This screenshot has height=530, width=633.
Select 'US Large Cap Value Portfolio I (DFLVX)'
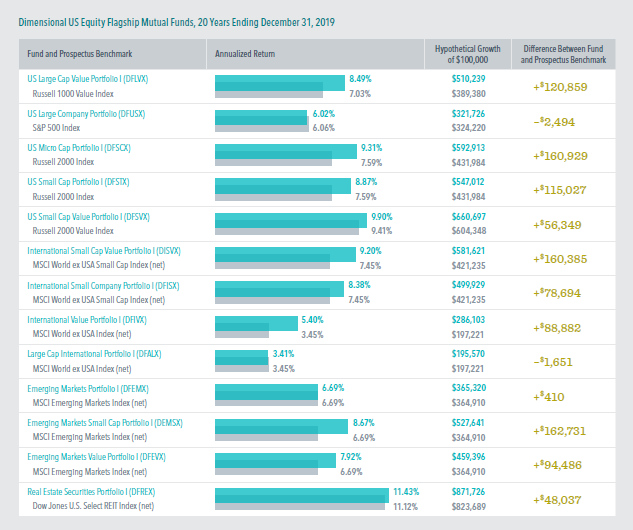pos(88,79)
